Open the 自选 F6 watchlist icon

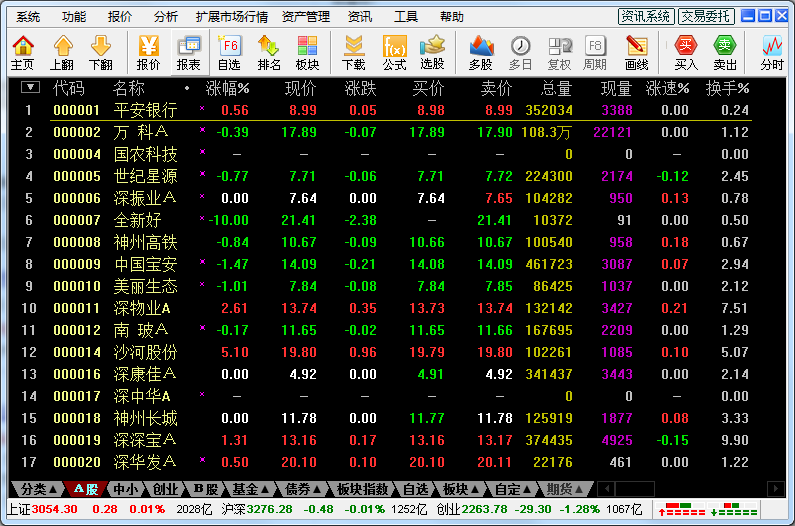coord(229,52)
